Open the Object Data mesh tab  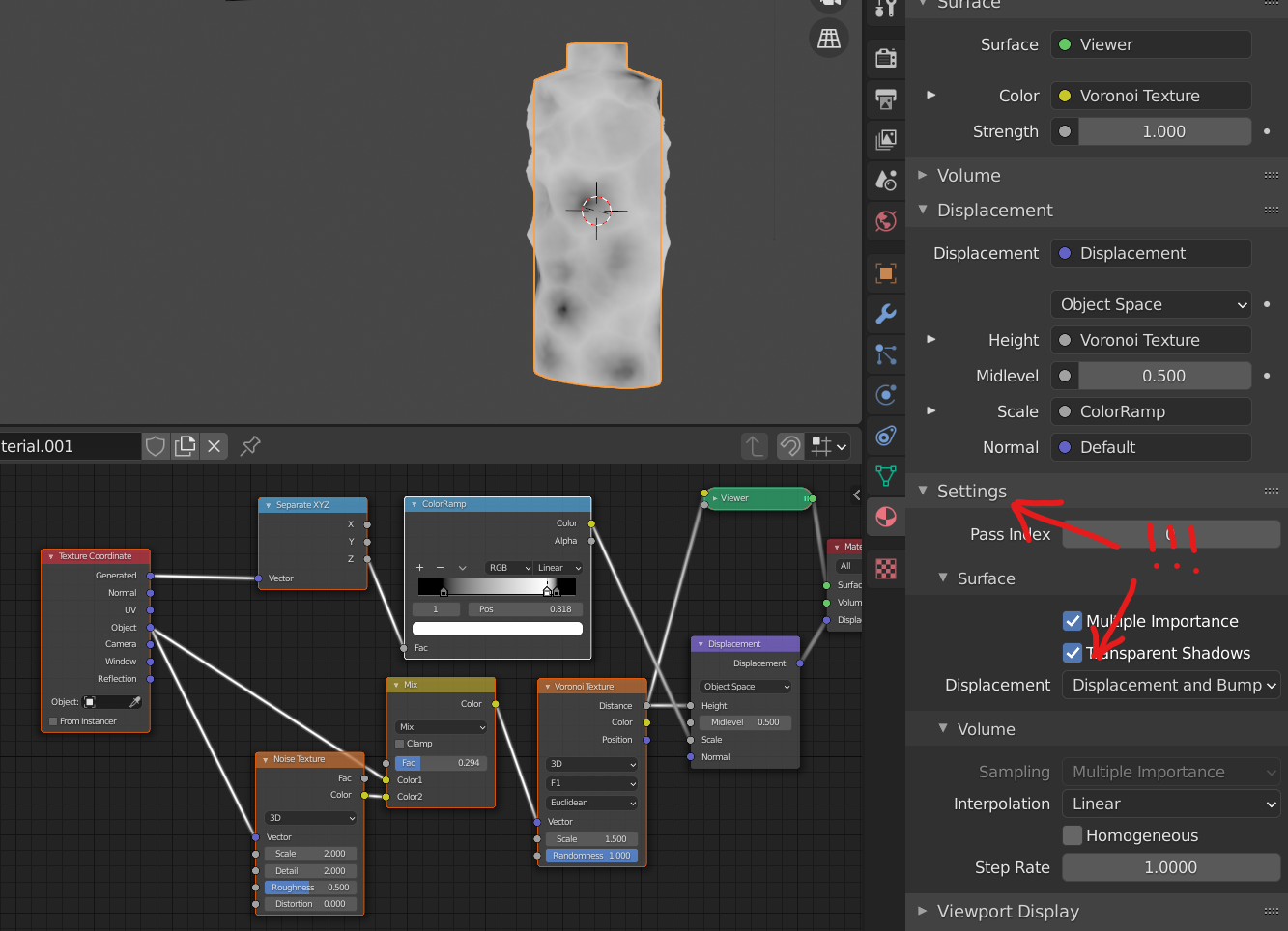pyautogui.click(x=885, y=475)
